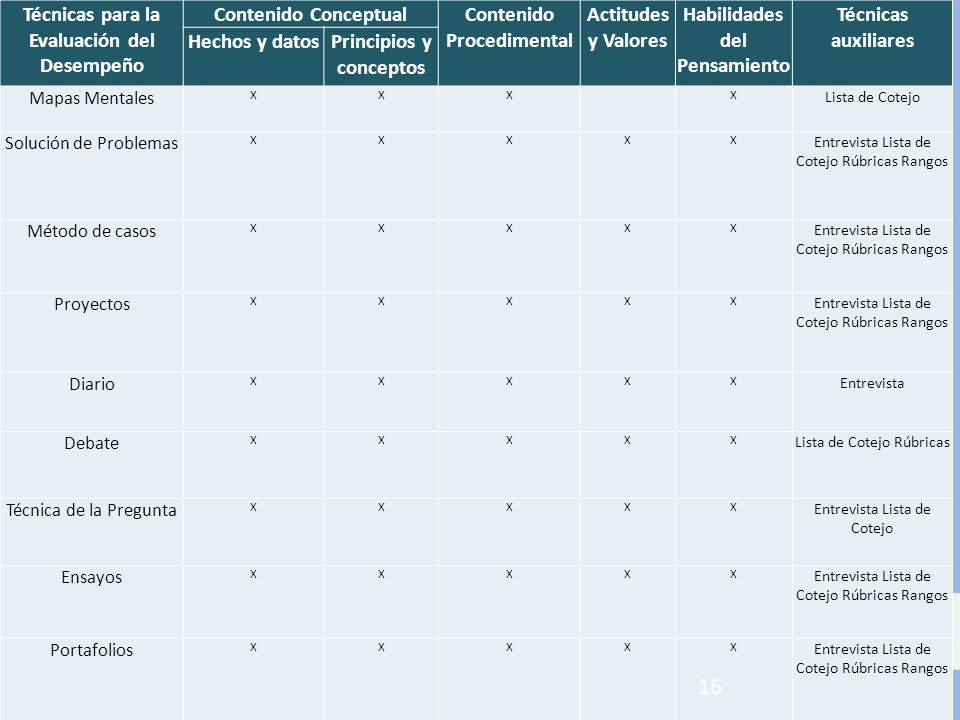This screenshot has width=960, height=720.
Task: Click the Actitudes y Valores X for Portafolios
Action: [627, 647]
